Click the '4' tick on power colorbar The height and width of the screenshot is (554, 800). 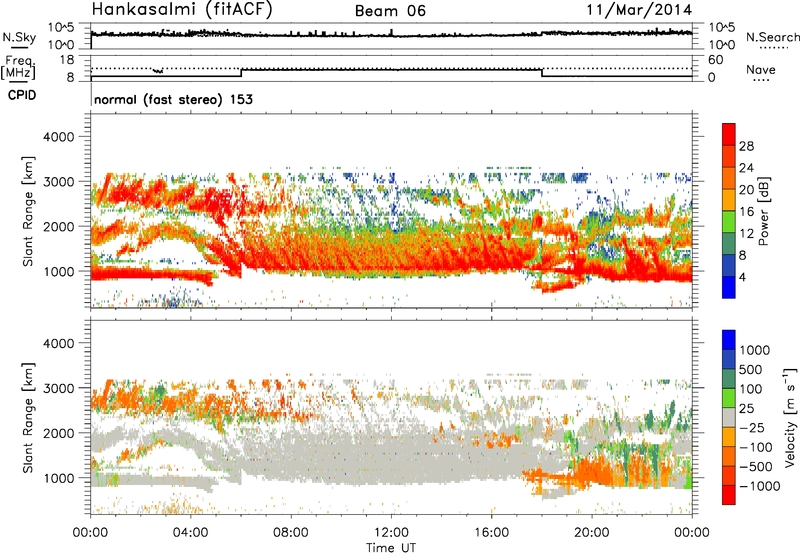[x=742, y=277]
